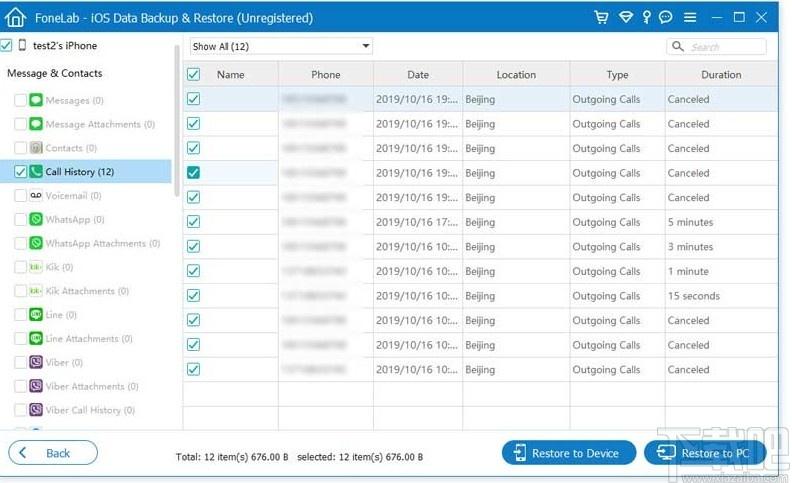Viewport: 792px width, 483px height.
Task: Click the WhatsApp icon
Action: point(36,219)
